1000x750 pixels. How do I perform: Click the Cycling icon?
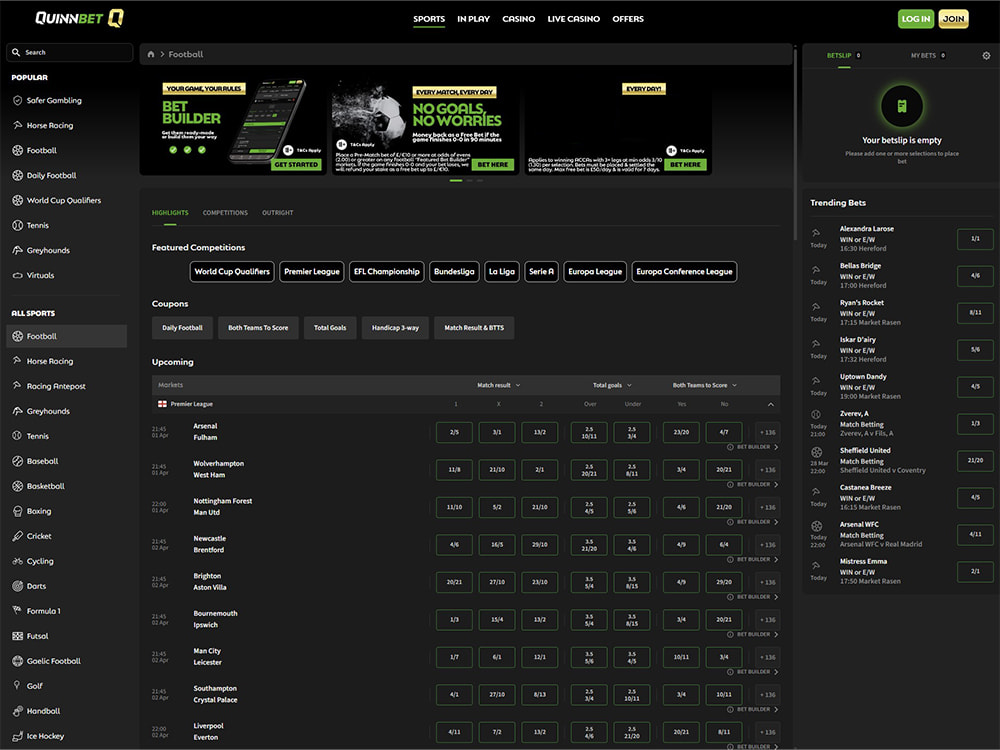17,561
